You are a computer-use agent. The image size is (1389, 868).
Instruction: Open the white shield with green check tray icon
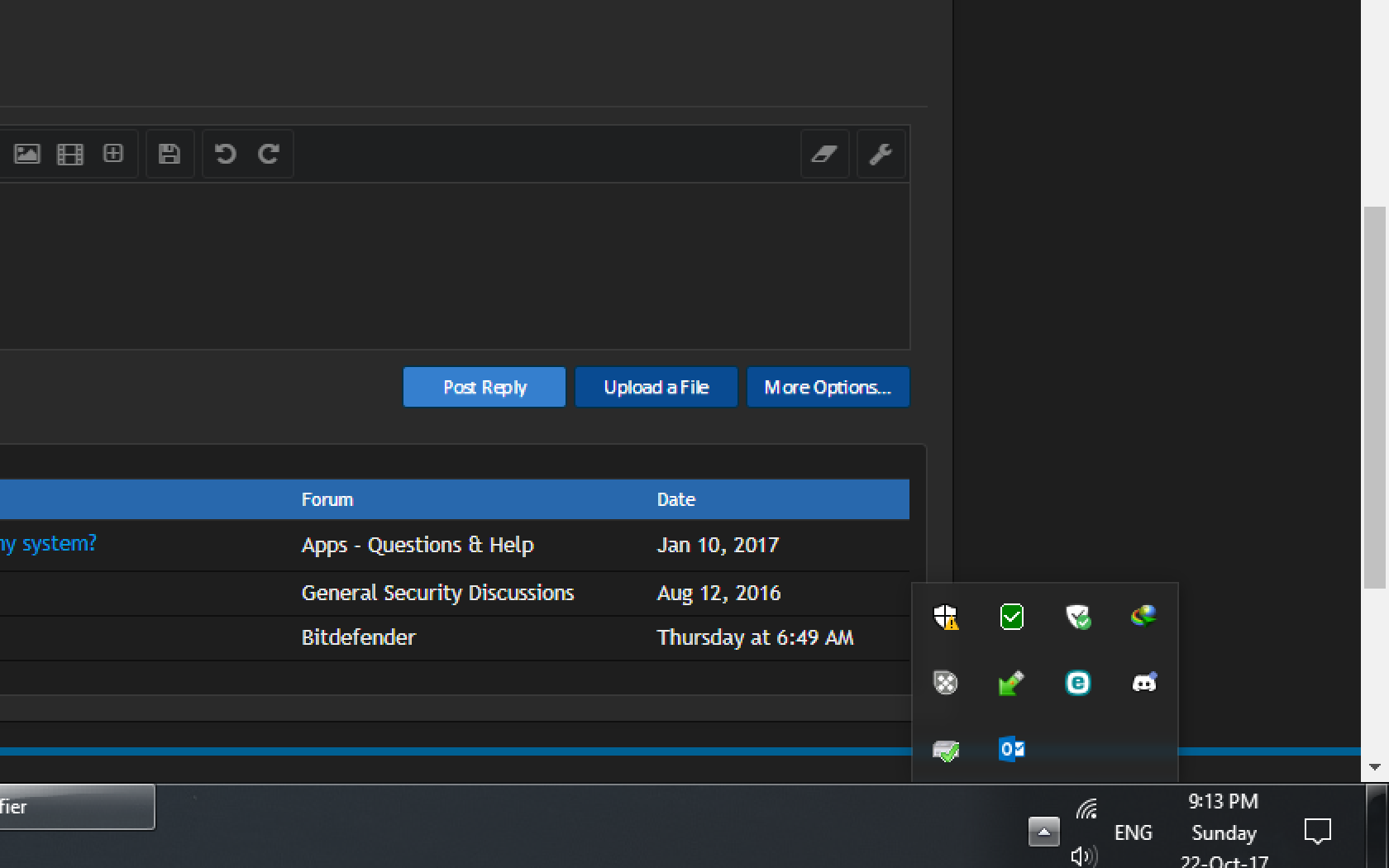[x=1078, y=617]
